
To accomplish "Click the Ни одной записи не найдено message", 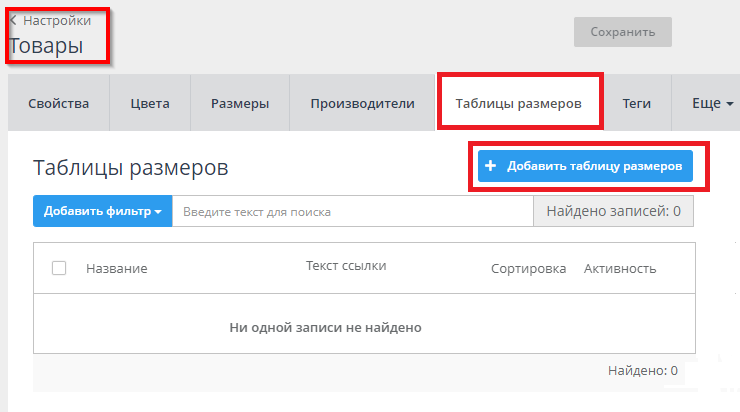I will (325, 327).
